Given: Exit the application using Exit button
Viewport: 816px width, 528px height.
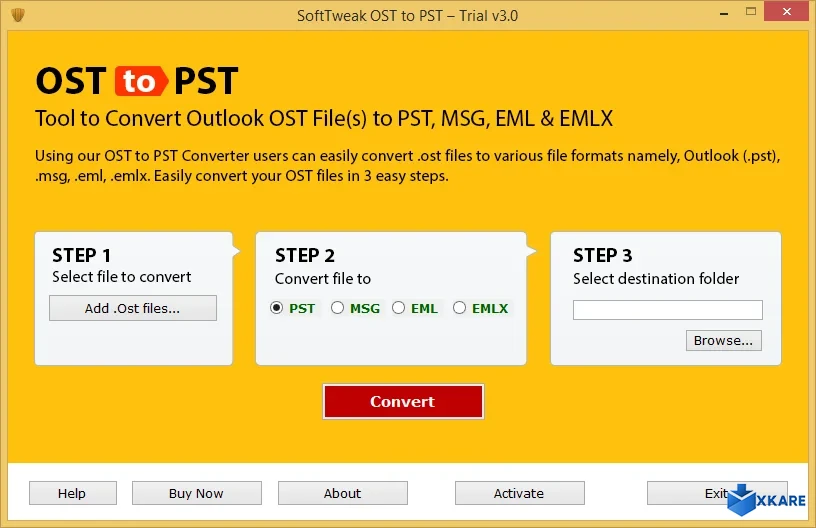Looking at the screenshot, I should point(716,493).
